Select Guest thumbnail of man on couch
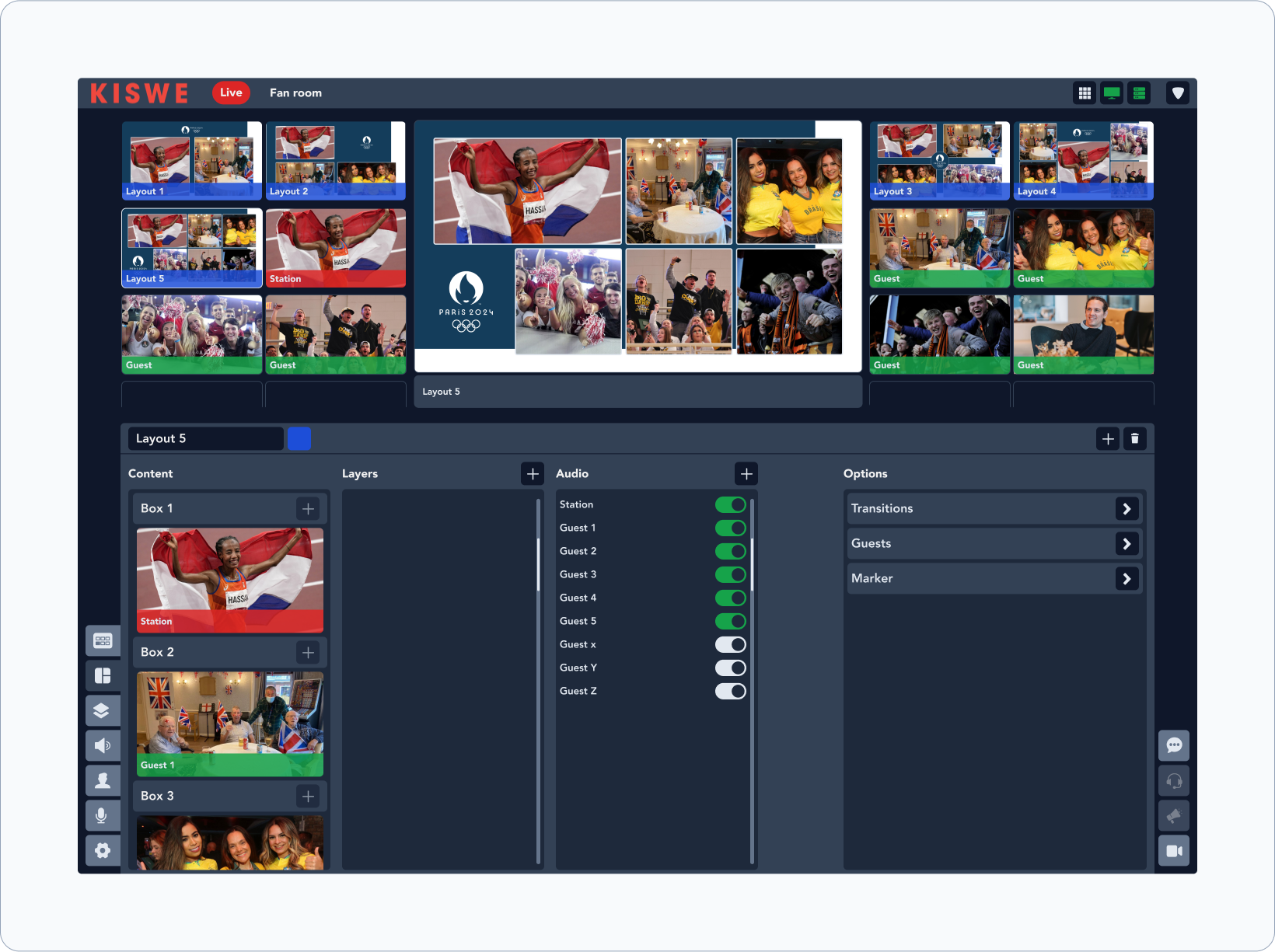1275x952 pixels. coord(1084,334)
